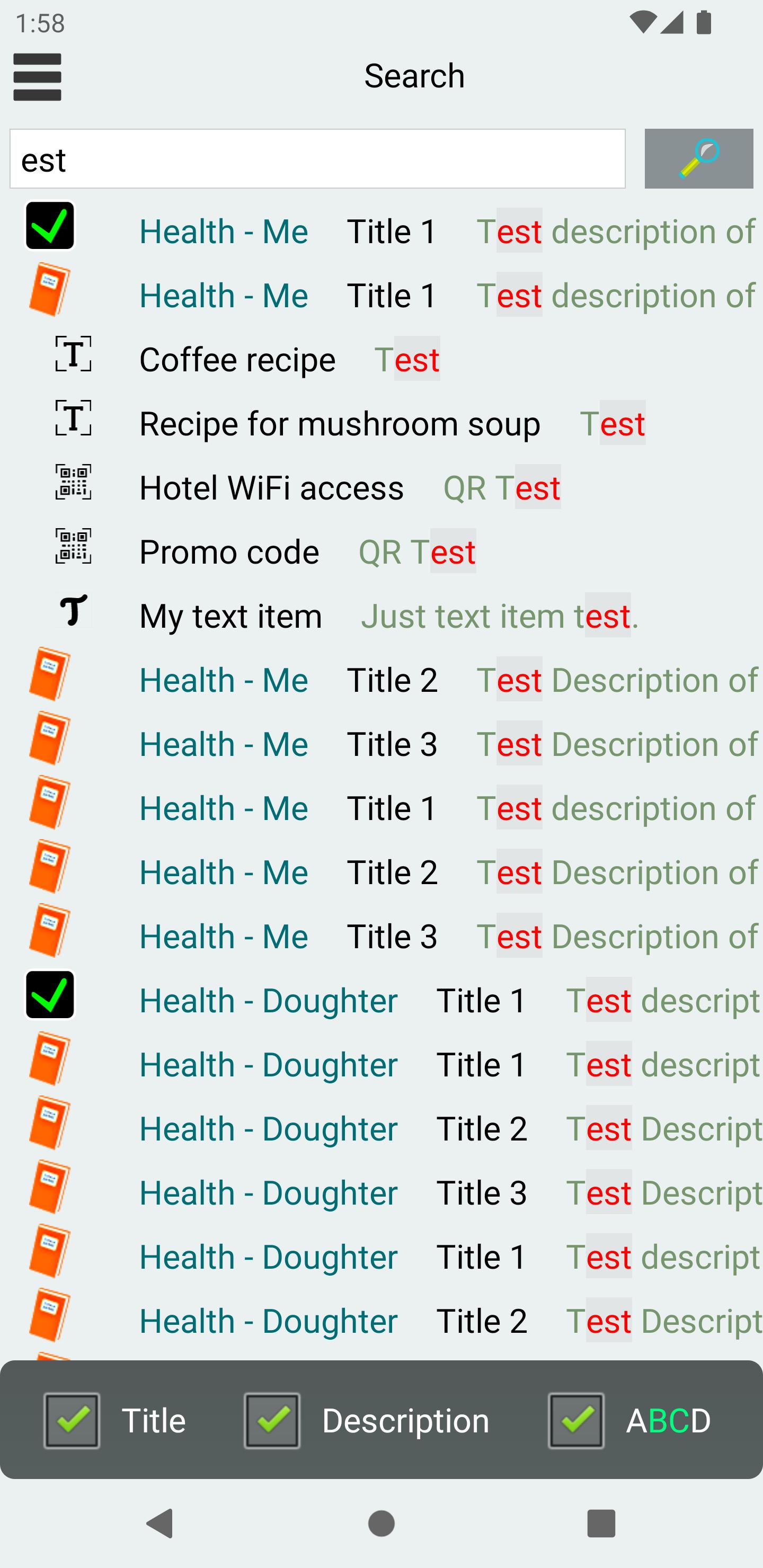Viewport: 763px width, 1568px height.
Task: Tap the bold T icon for My text item
Action: pos(74,610)
